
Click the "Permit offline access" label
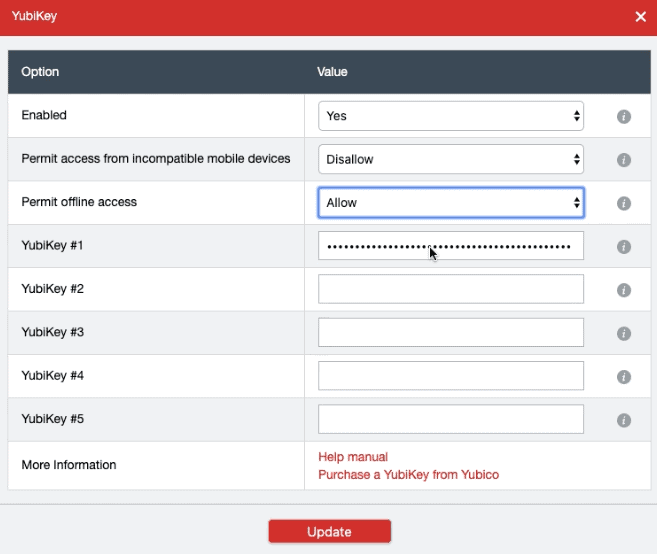click(x=79, y=202)
